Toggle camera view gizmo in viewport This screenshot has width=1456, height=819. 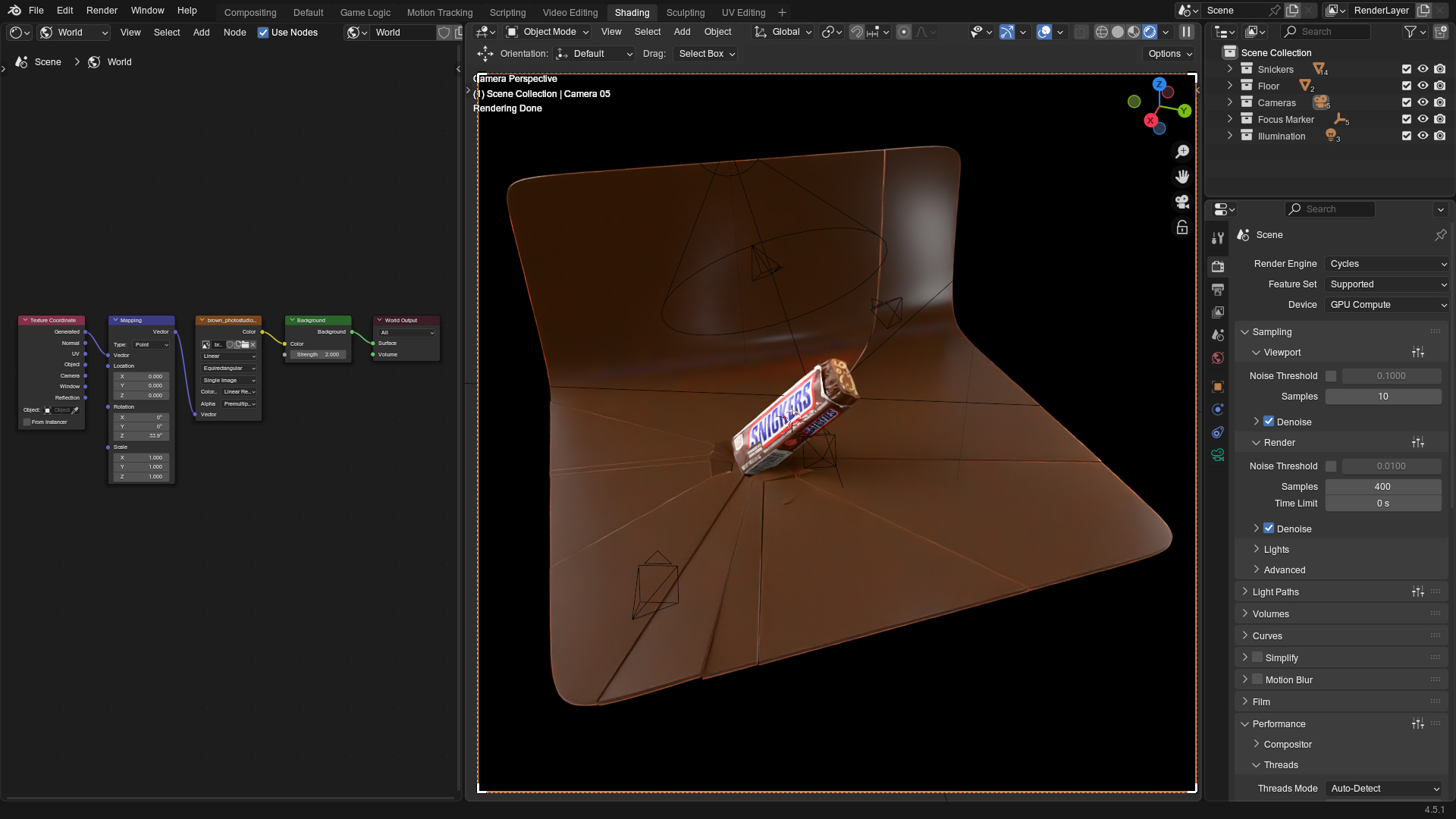click(1182, 202)
